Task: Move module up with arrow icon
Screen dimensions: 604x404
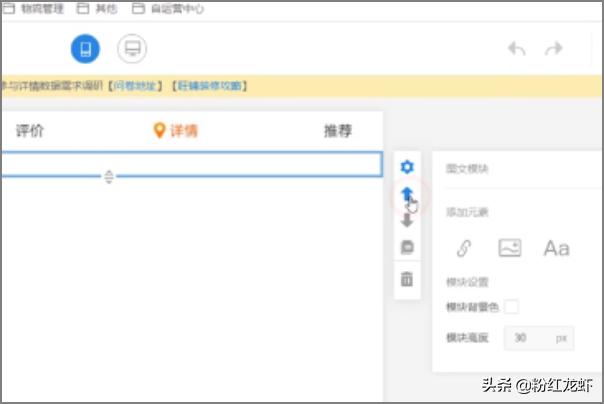Action: click(407, 195)
